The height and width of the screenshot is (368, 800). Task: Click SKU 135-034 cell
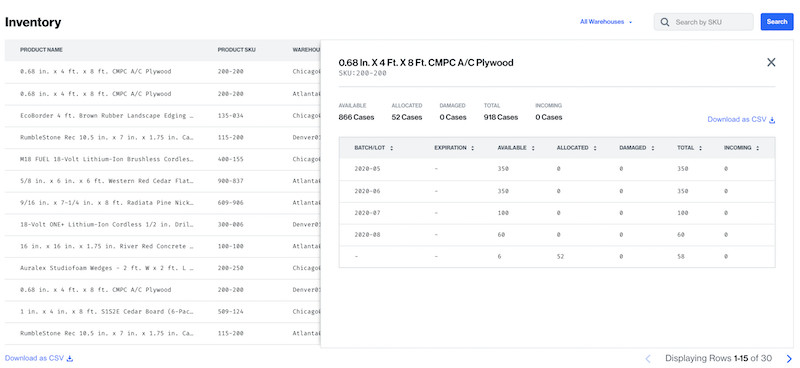pos(231,116)
